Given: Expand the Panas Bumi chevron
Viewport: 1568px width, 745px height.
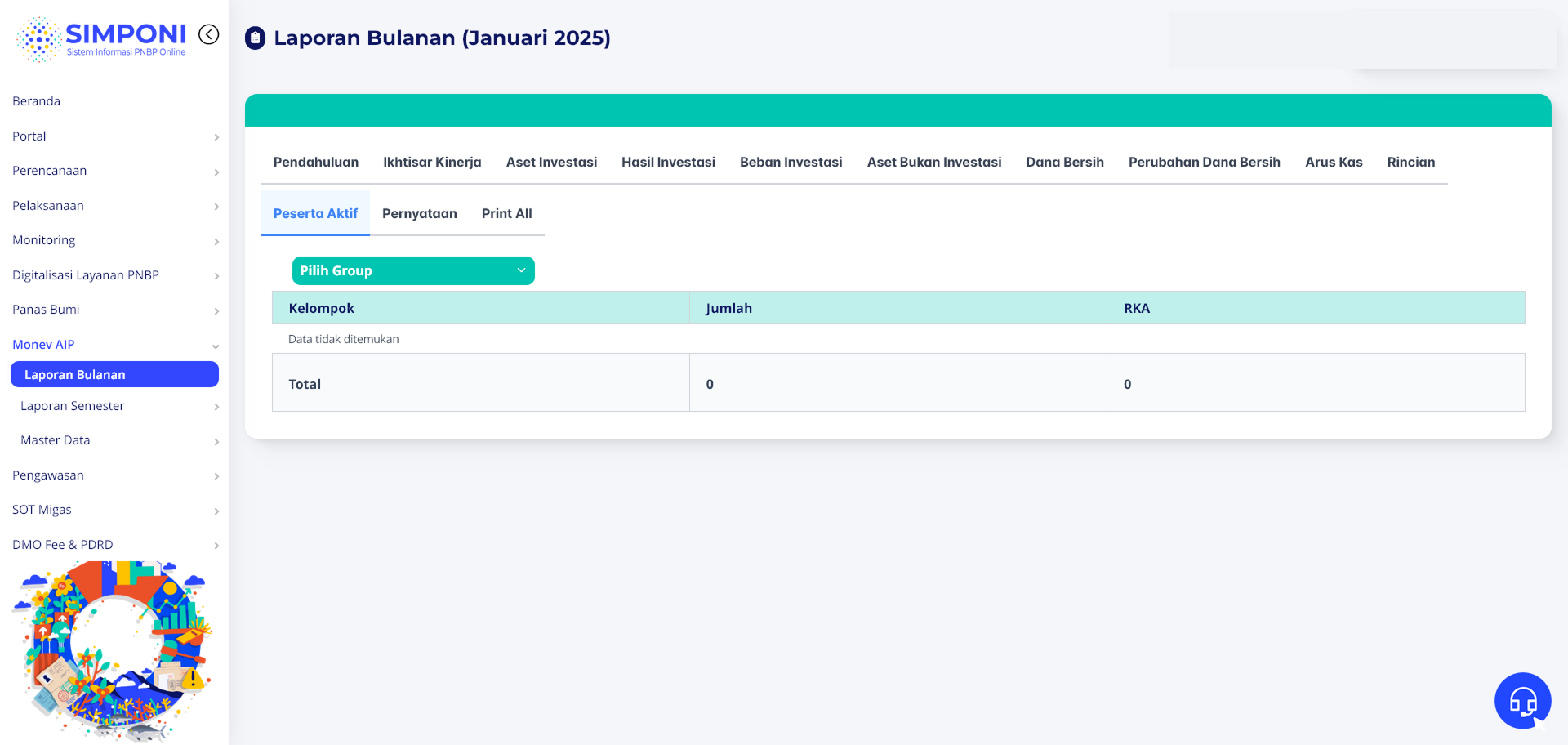Looking at the screenshot, I should (216, 311).
